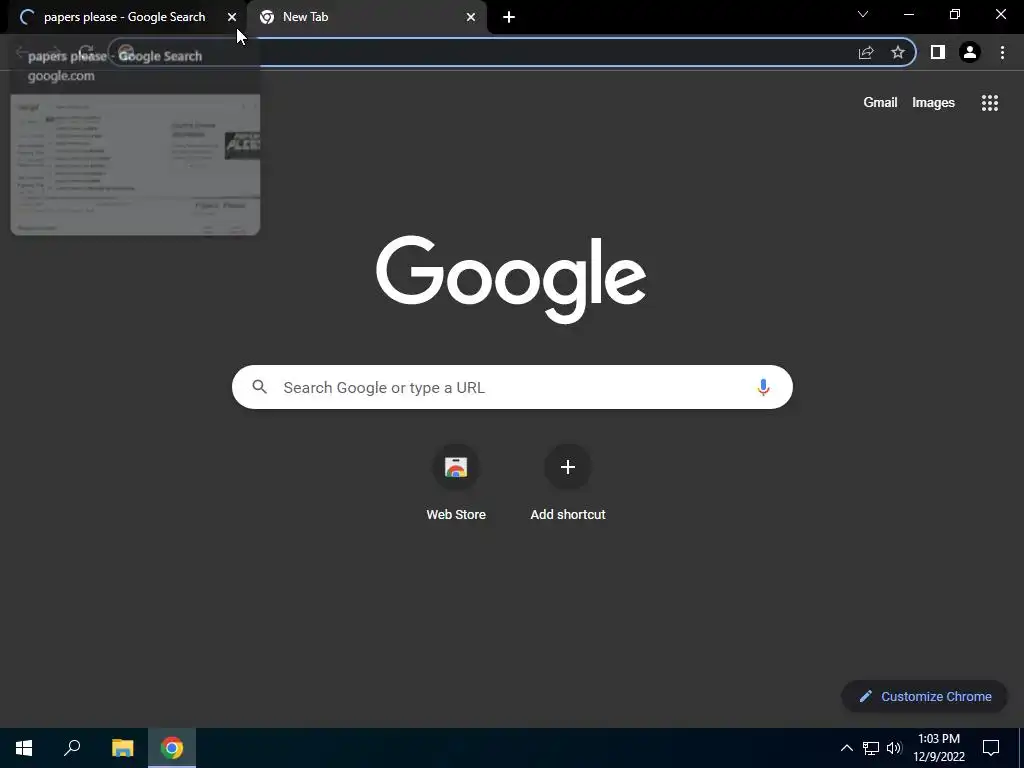The height and width of the screenshot is (768, 1024).
Task: Open Windows taskbar search
Action: click(x=72, y=748)
